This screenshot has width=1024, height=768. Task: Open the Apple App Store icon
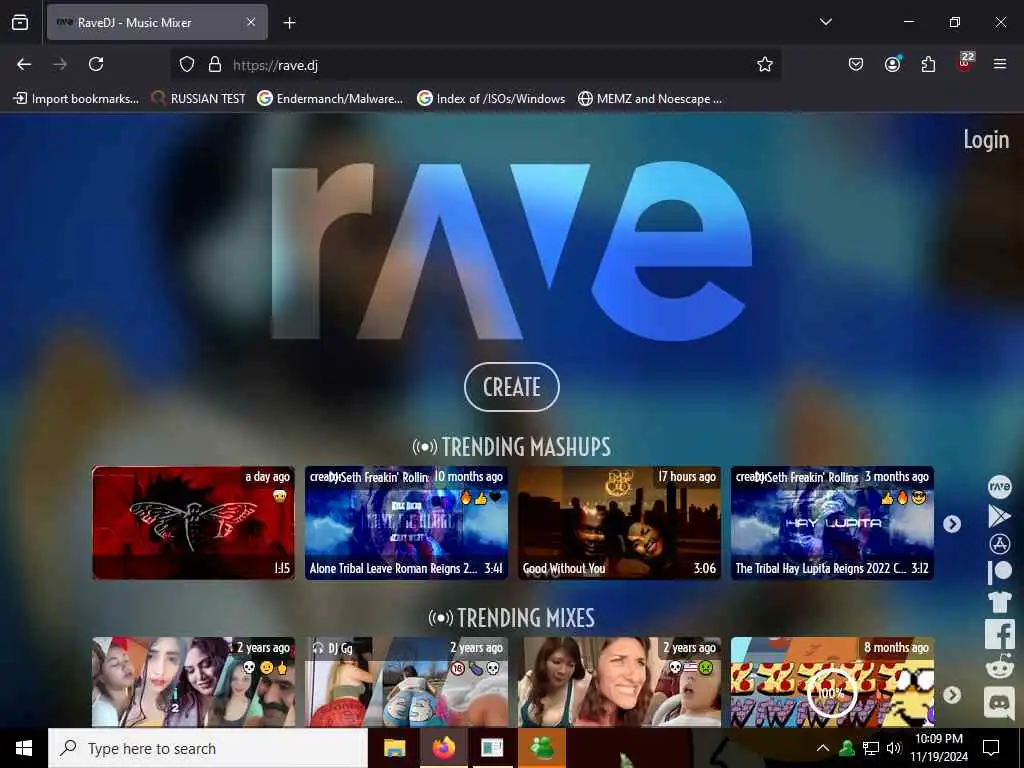coord(999,544)
